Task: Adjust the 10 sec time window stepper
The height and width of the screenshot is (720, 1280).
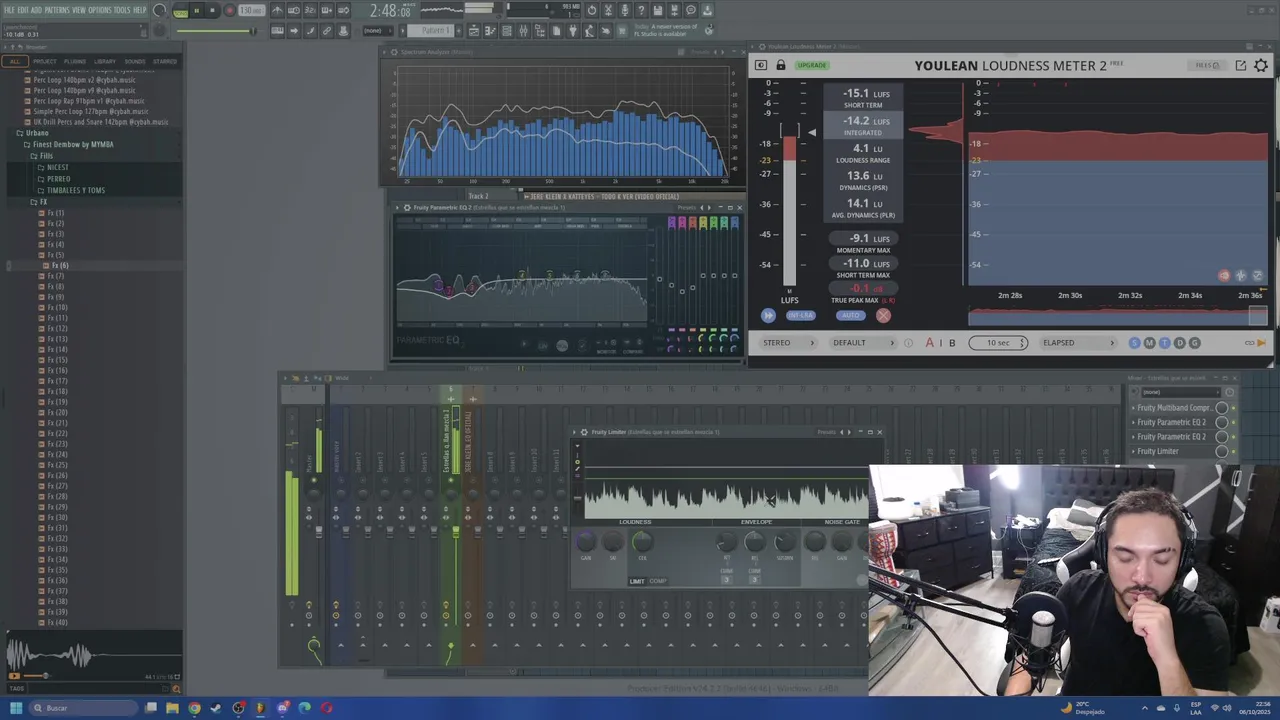Action: point(998,343)
